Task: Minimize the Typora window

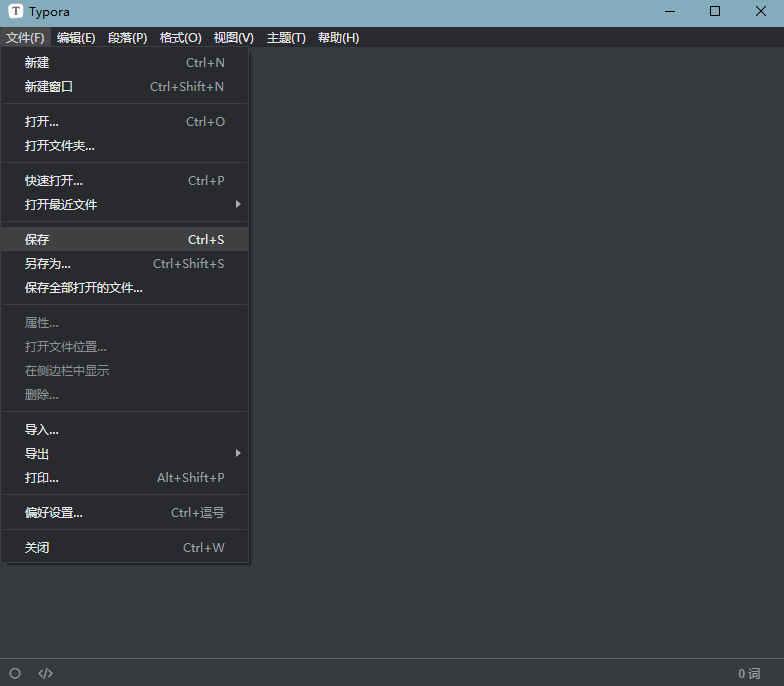Action: 670,12
